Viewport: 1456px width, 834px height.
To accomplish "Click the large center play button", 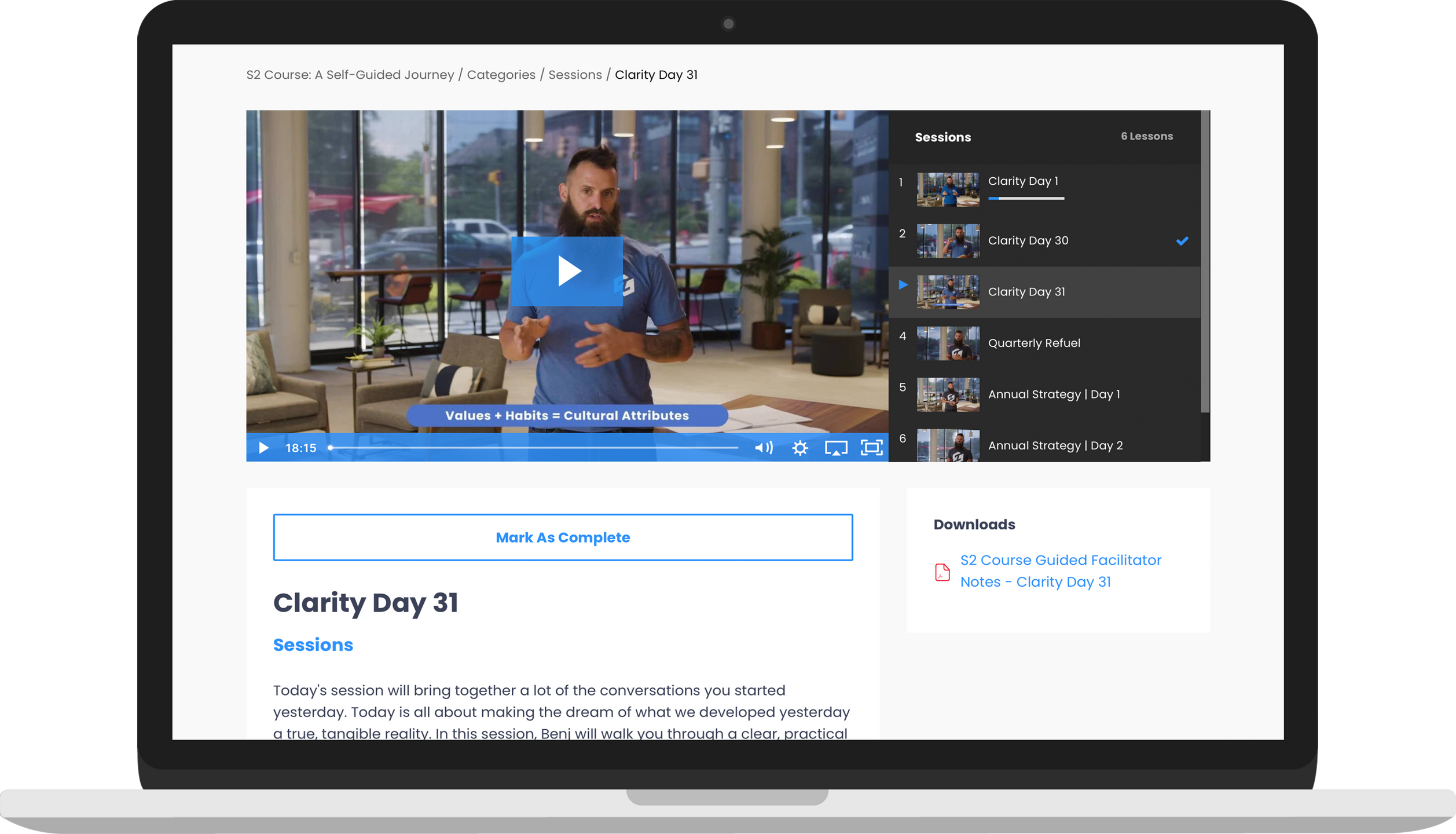I will [567, 271].
